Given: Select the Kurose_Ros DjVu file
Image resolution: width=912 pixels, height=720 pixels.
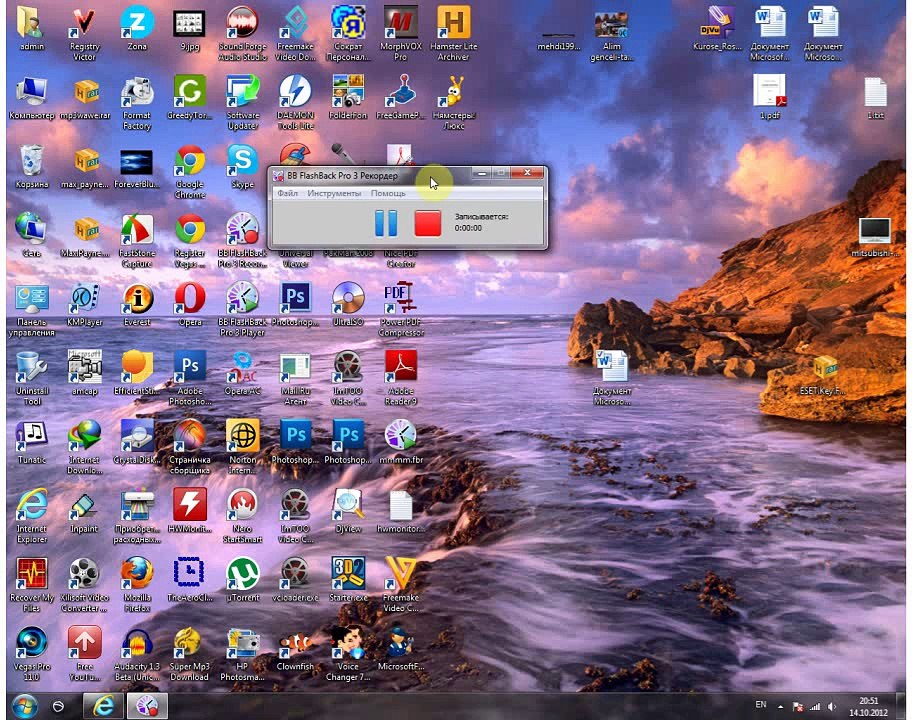Looking at the screenshot, I should [717, 29].
